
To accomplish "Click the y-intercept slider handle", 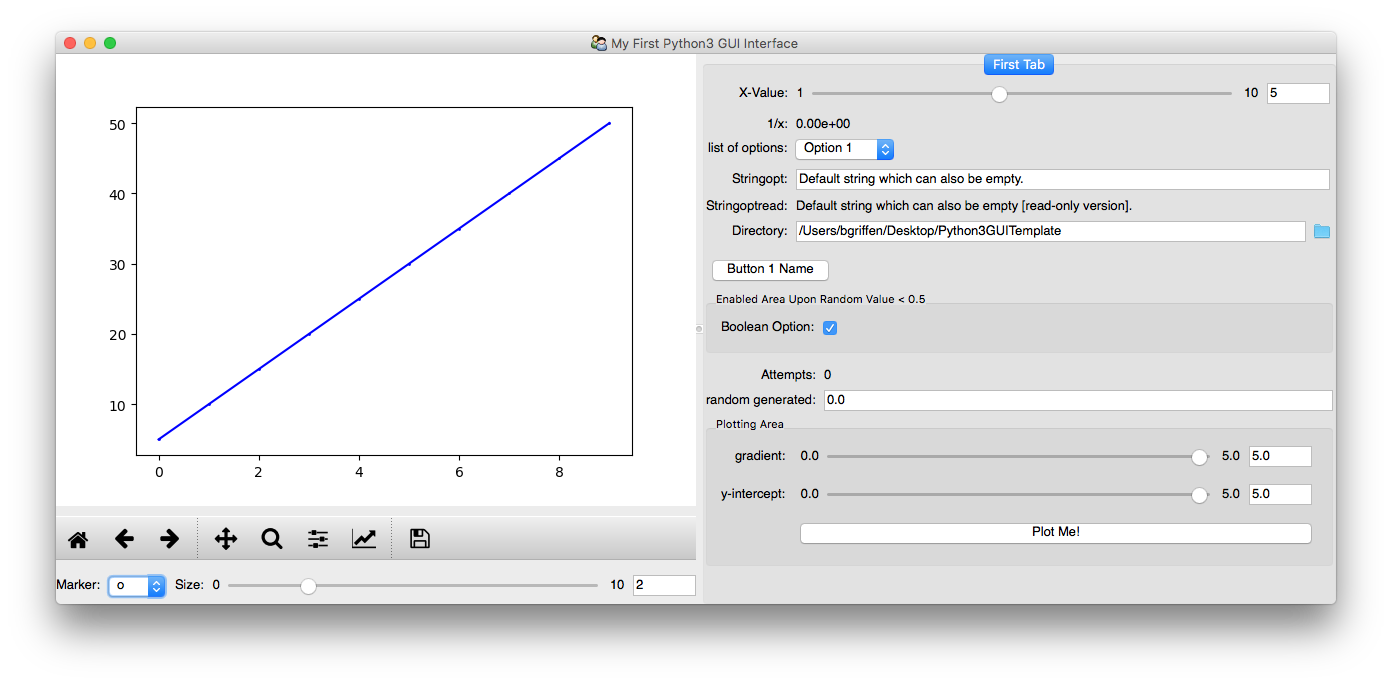I will coord(1200,495).
